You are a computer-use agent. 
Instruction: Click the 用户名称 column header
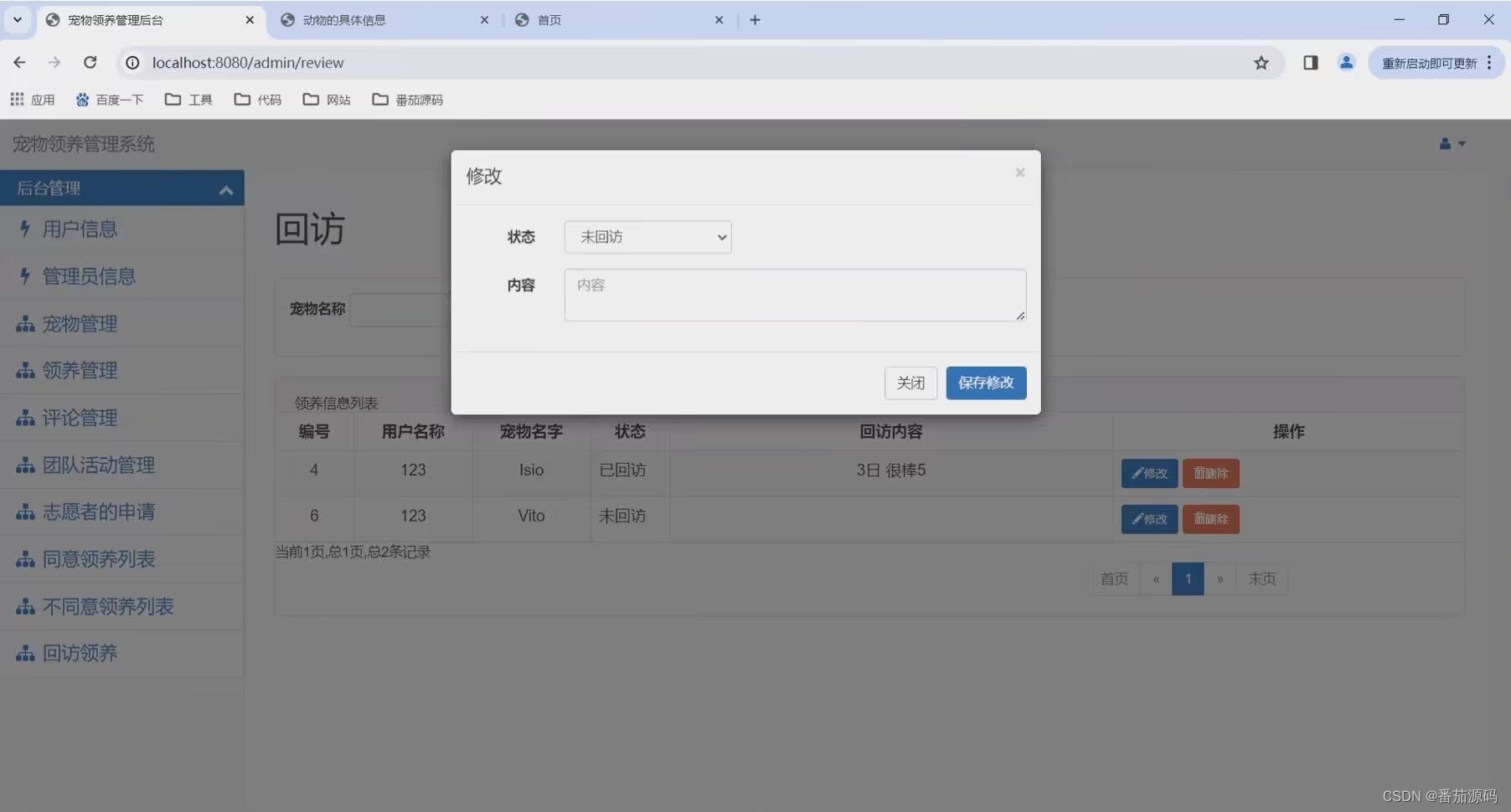click(x=413, y=432)
